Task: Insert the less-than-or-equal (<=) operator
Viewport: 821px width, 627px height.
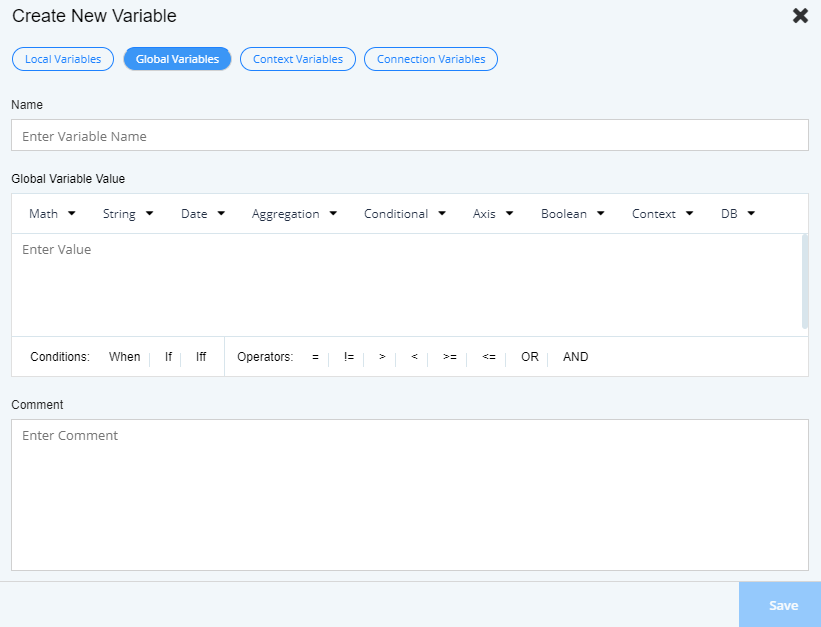Action: [489, 357]
